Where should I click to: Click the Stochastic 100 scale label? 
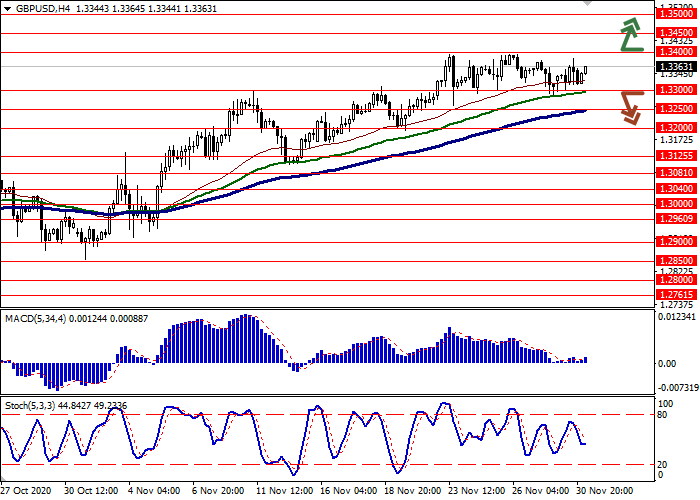[665, 404]
